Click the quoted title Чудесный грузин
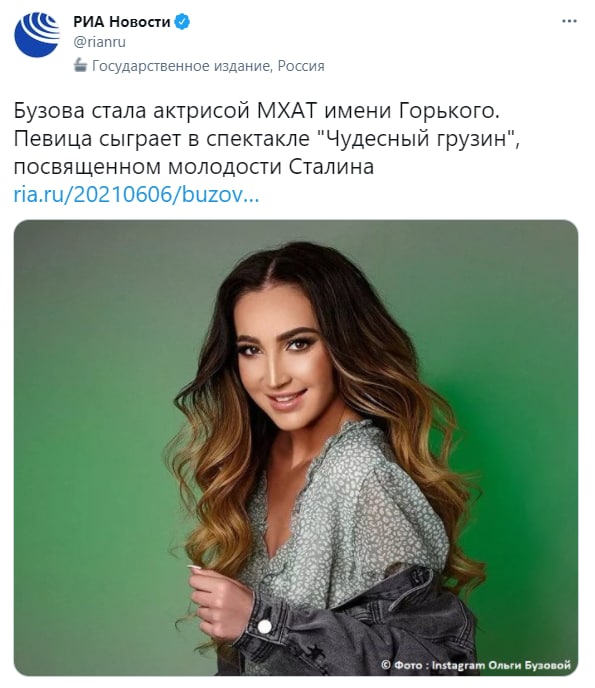Image resolution: width=595 pixels, height=688 pixels. pos(414,139)
